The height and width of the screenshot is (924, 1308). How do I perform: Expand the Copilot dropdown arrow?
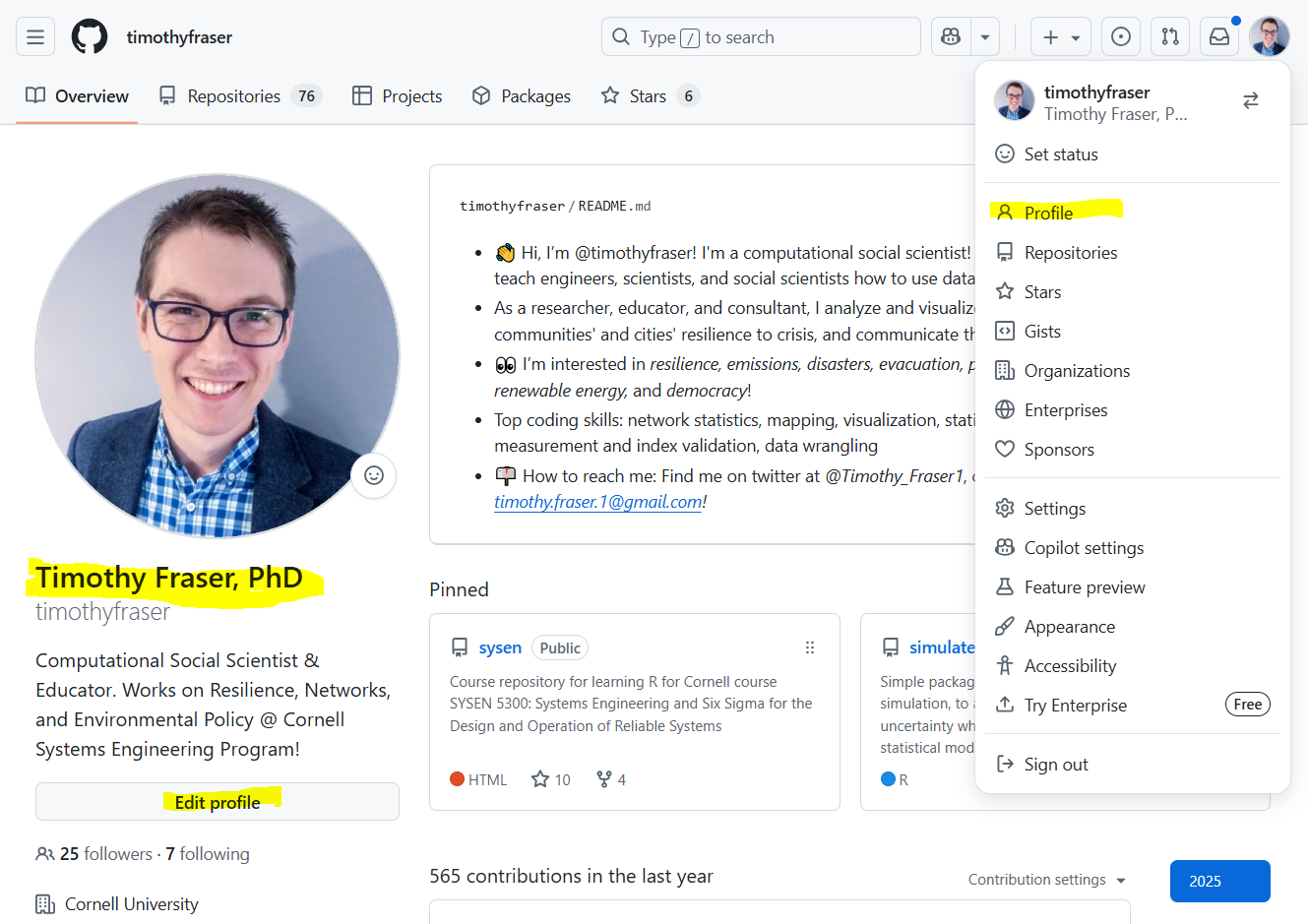click(985, 37)
